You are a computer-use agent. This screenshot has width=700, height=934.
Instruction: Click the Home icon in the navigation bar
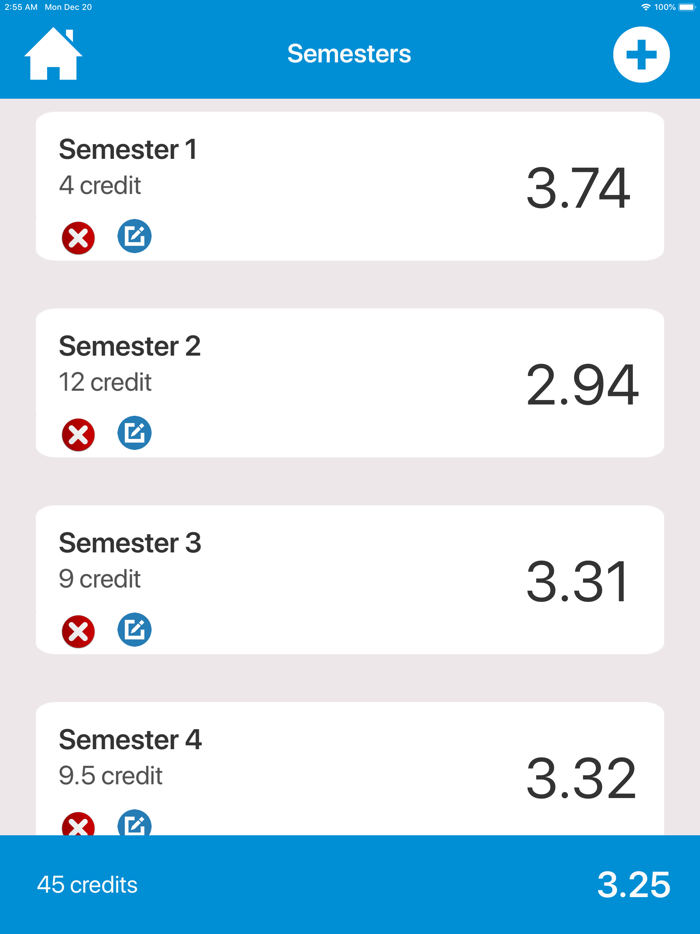click(x=53, y=54)
